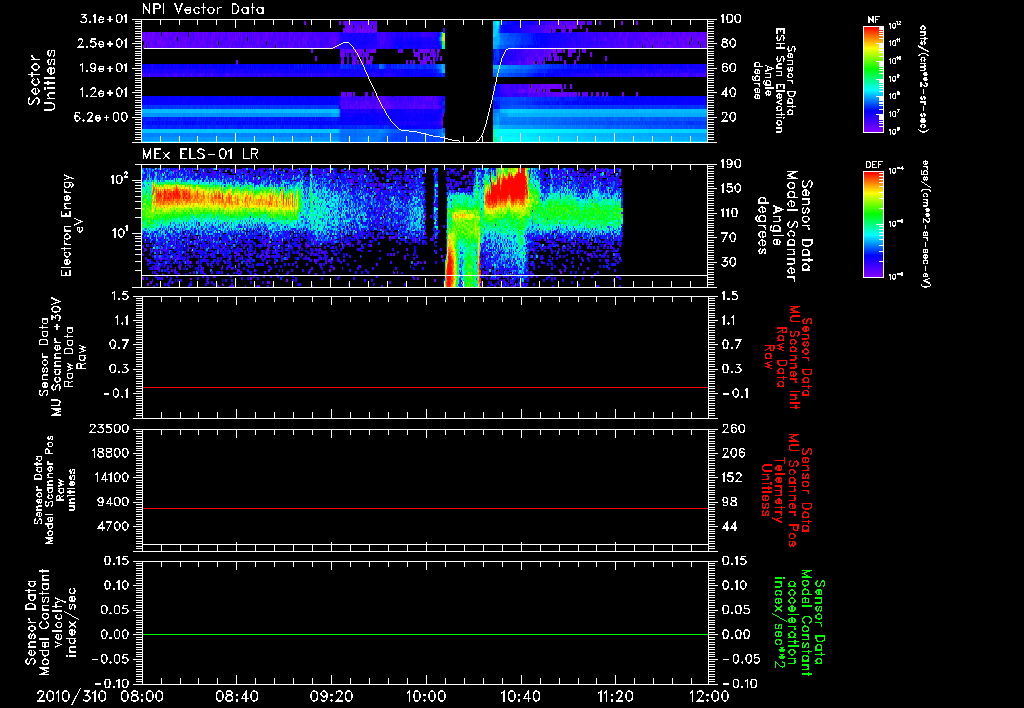Click the green velocity trace line
Image resolution: width=1024 pixels, height=708 pixels.
point(425,634)
